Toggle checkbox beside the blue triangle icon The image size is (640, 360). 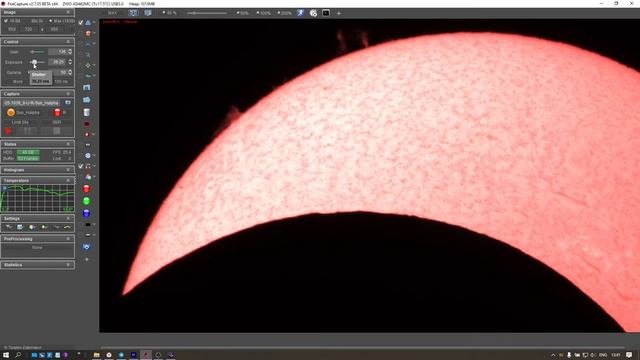point(81,22)
